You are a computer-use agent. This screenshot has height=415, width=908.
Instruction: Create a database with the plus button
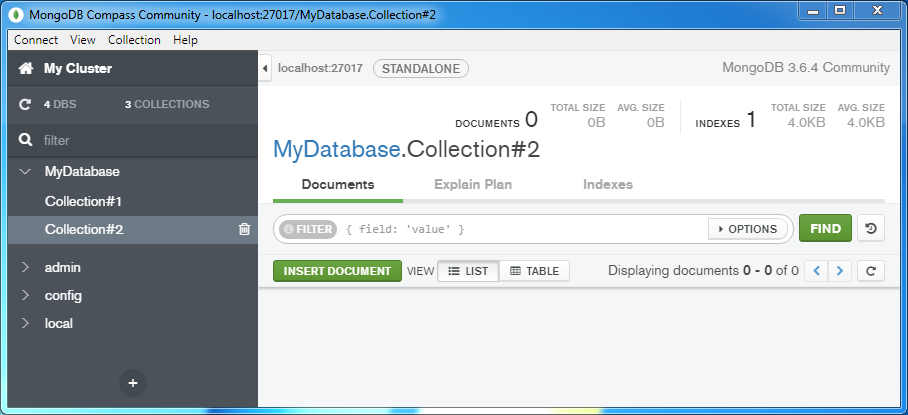click(x=133, y=383)
